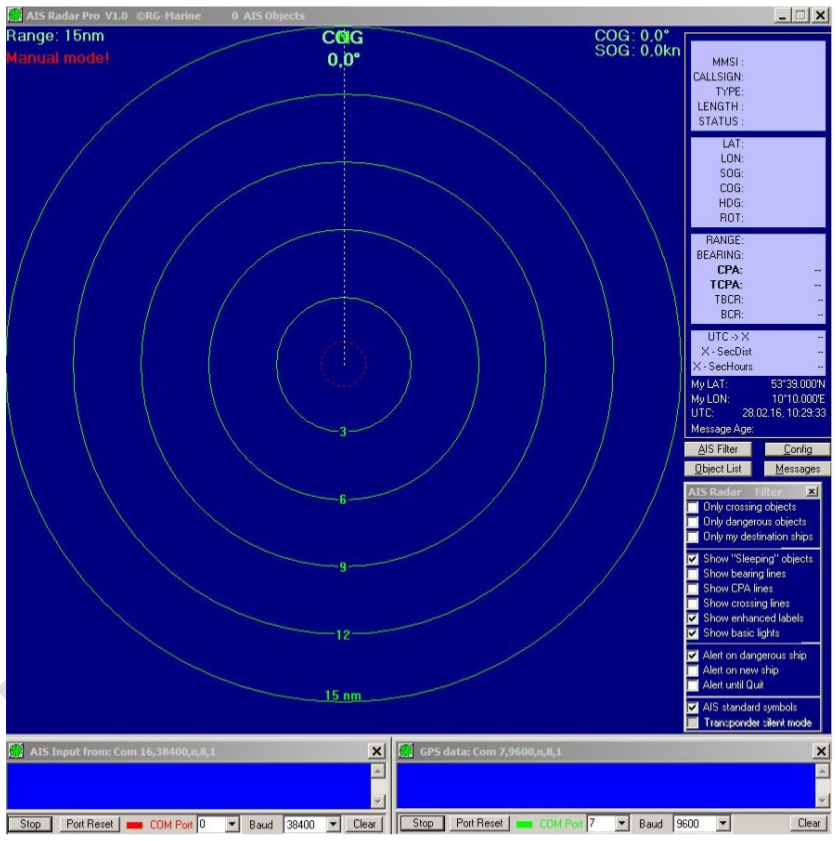Enable Transponder silent mode checkbox
This screenshot has height=841, width=838.
pos(693,722)
